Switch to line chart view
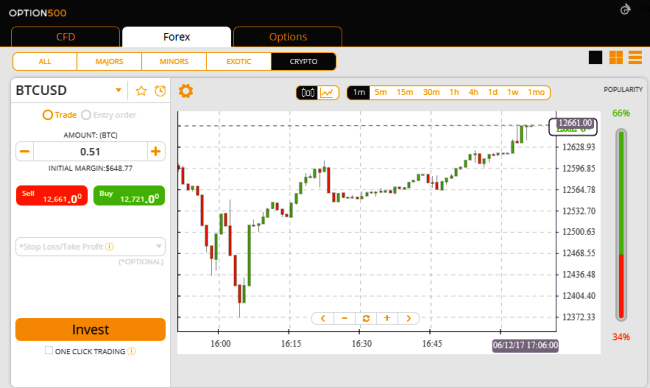The width and height of the screenshot is (650, 388). pyautogui.click(x=327, y=92)
